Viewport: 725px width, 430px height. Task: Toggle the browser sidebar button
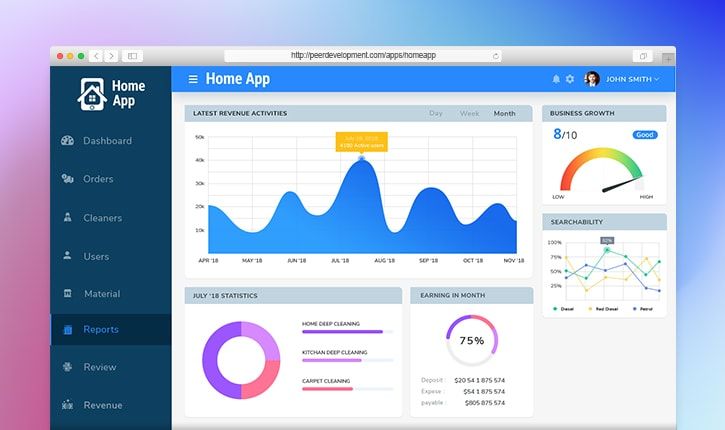(x=132, y=56)
